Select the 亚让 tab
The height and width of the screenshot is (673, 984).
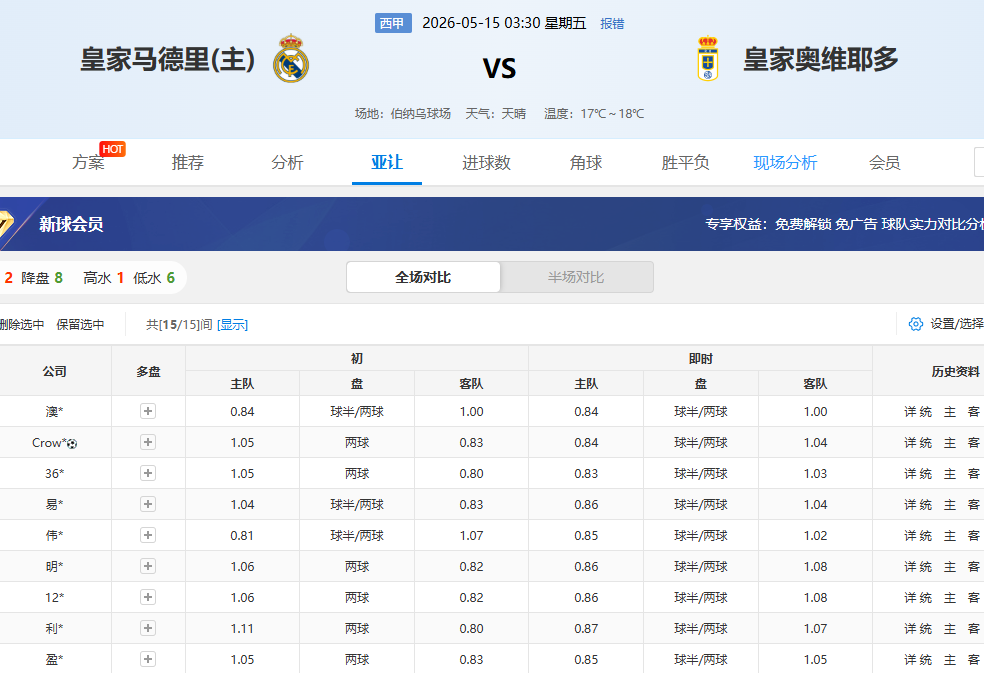[x=387, y=163]
